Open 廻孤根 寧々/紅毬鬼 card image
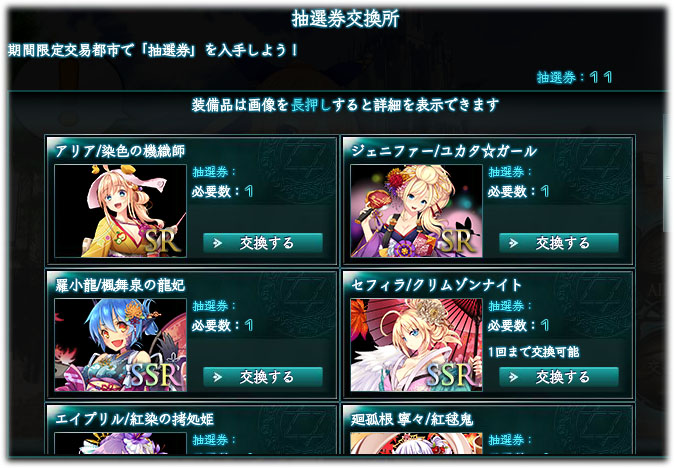 coord(416,444)
